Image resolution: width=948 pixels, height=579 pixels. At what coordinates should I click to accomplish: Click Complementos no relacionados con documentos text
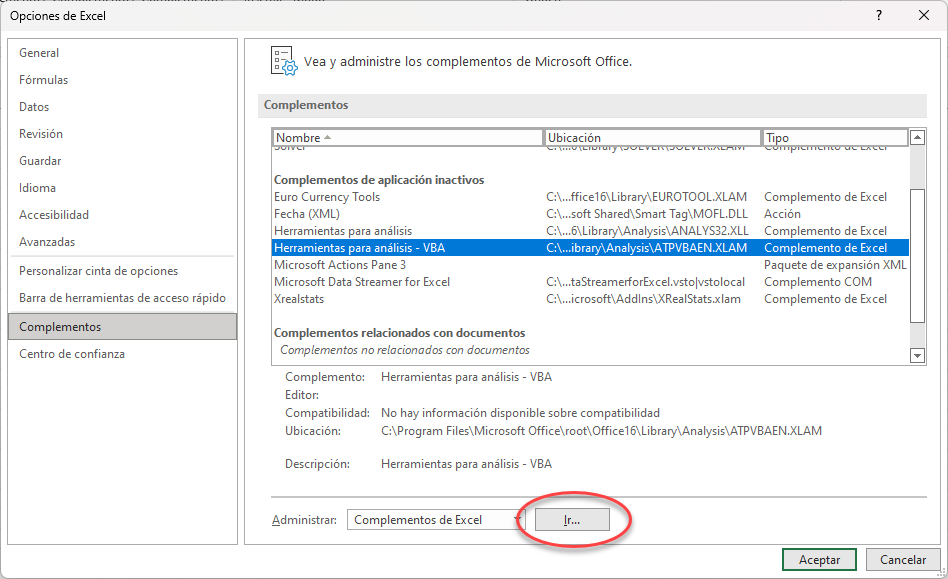tap(405, 350)
